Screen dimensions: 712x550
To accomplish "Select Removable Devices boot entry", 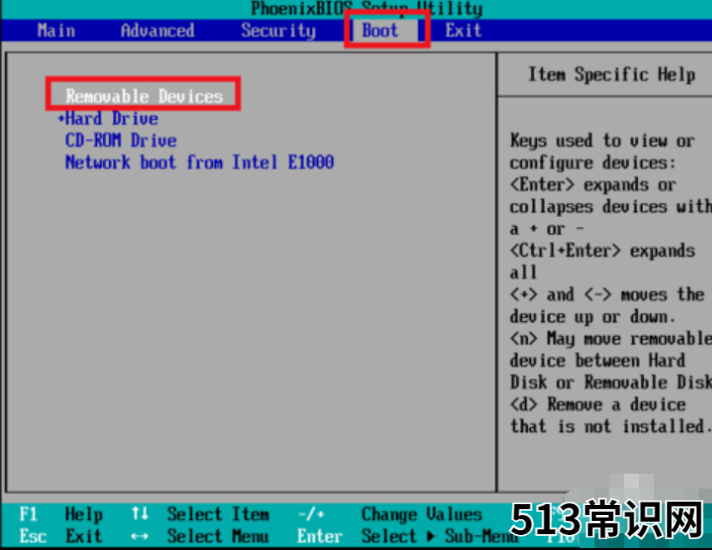I will coord(144,96).
